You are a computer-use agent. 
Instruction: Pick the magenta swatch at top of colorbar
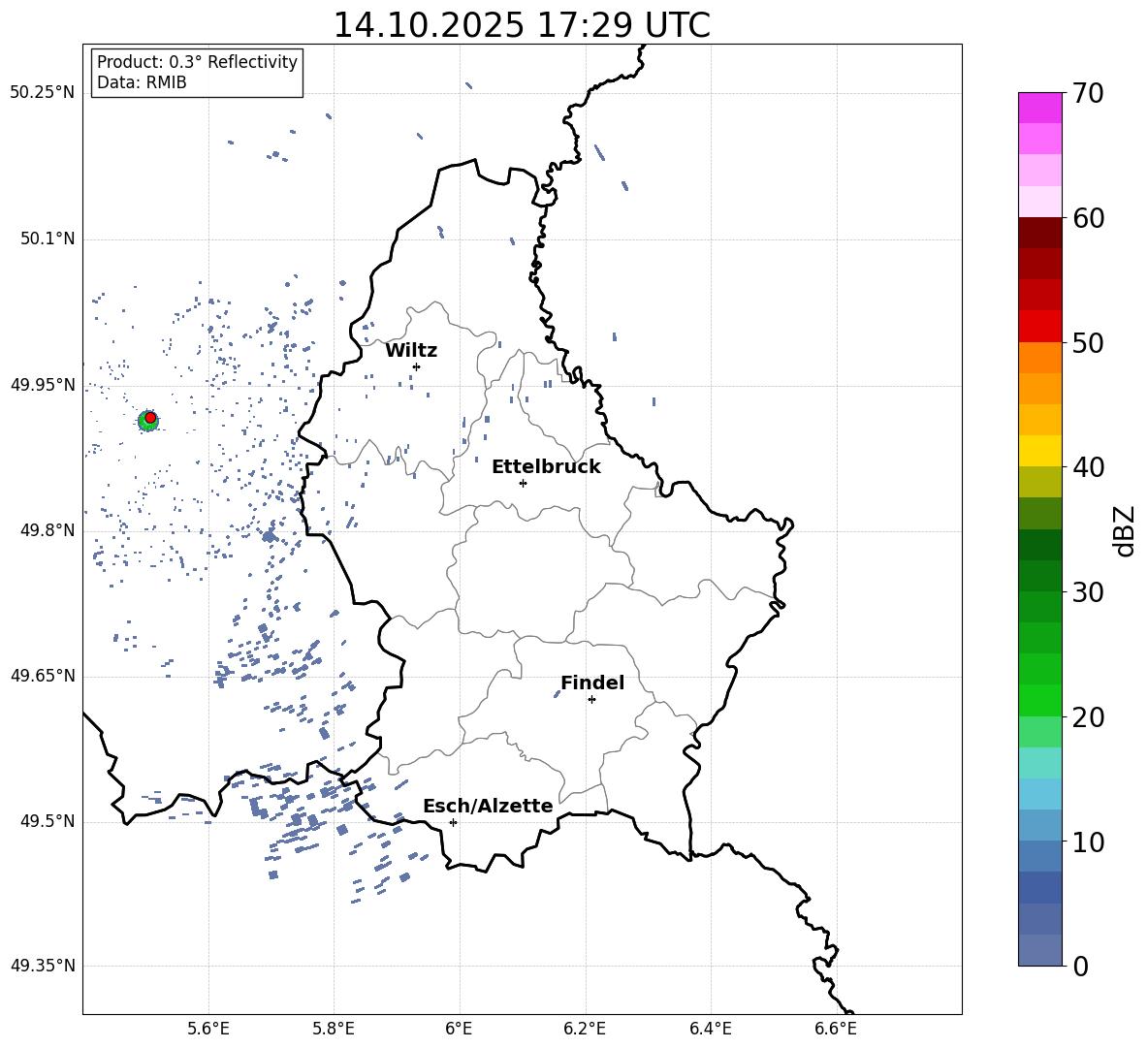(x=1039, y=108)
